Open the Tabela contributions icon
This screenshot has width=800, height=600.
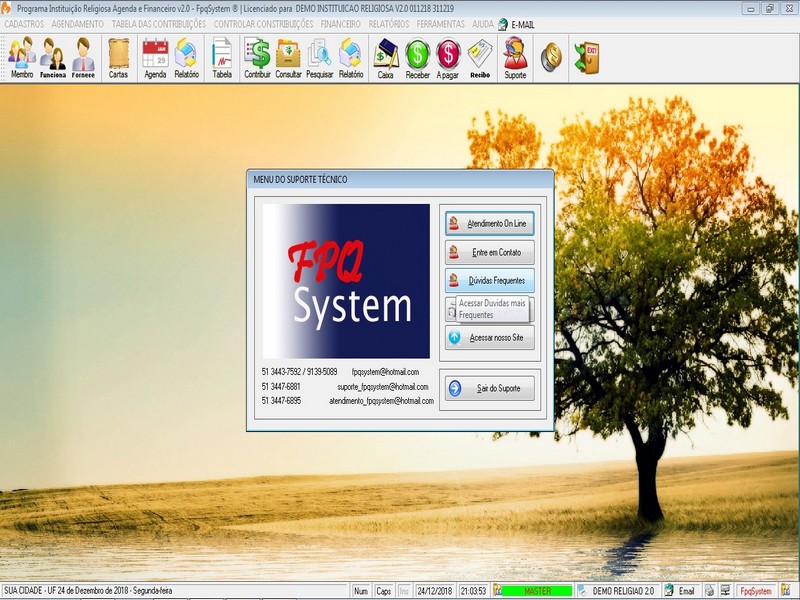pos(222,58)
